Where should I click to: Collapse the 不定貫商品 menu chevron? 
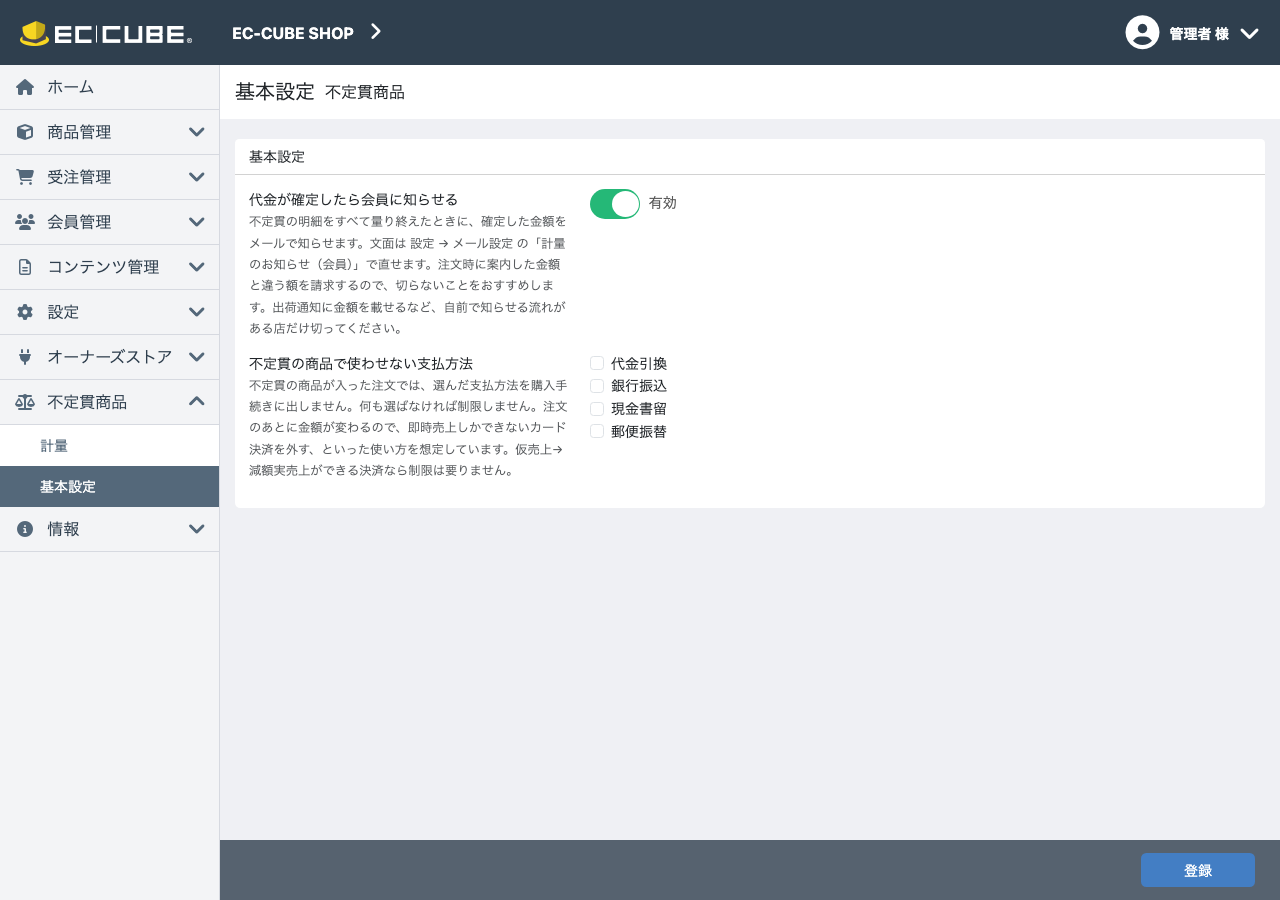tap(197, 401)
